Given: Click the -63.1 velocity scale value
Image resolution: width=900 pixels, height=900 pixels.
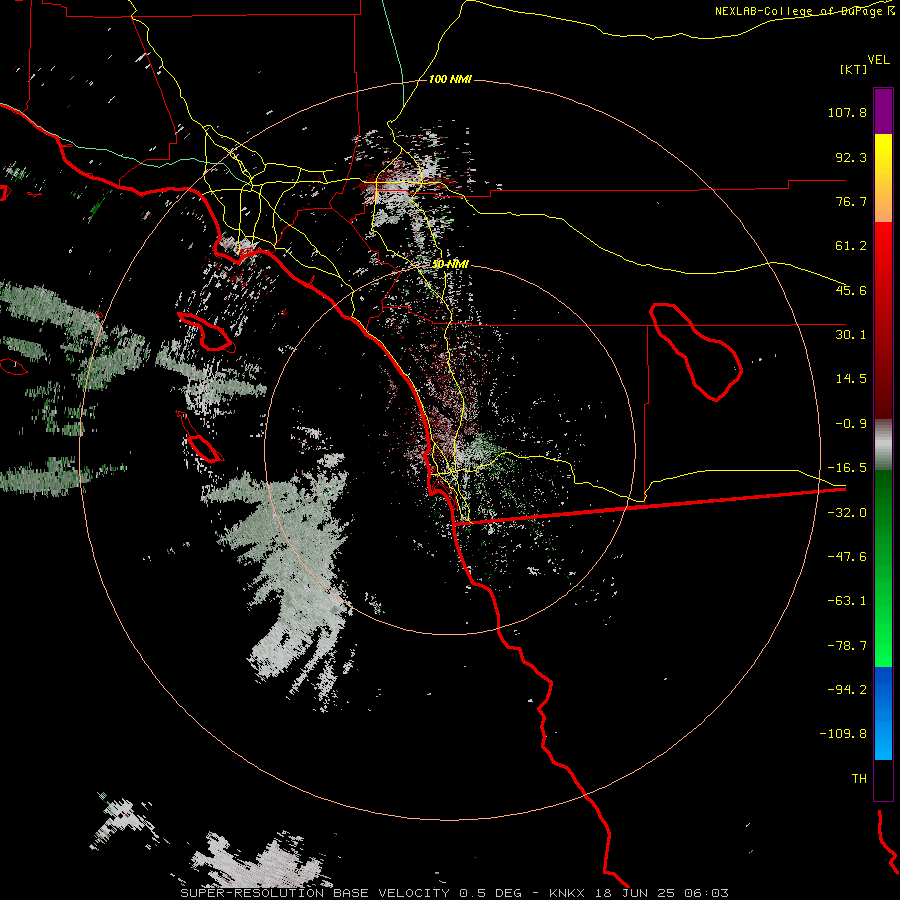Looking at the screenshot, I should click(x=847, y=601).
